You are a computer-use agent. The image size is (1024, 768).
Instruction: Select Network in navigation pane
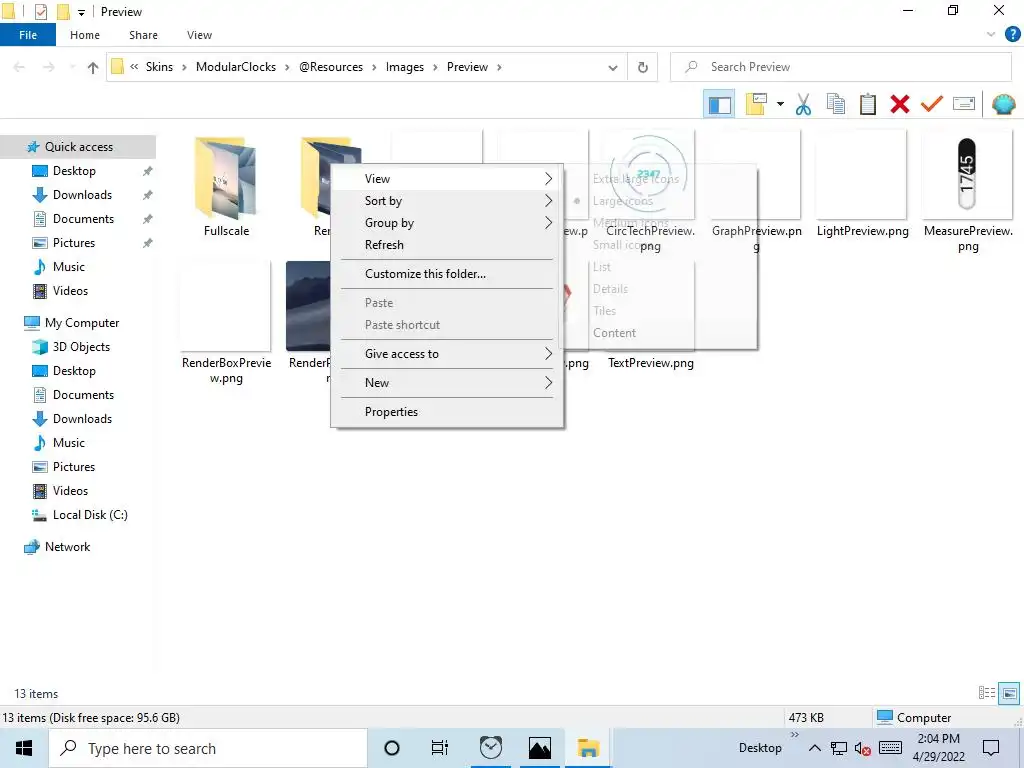67,547
